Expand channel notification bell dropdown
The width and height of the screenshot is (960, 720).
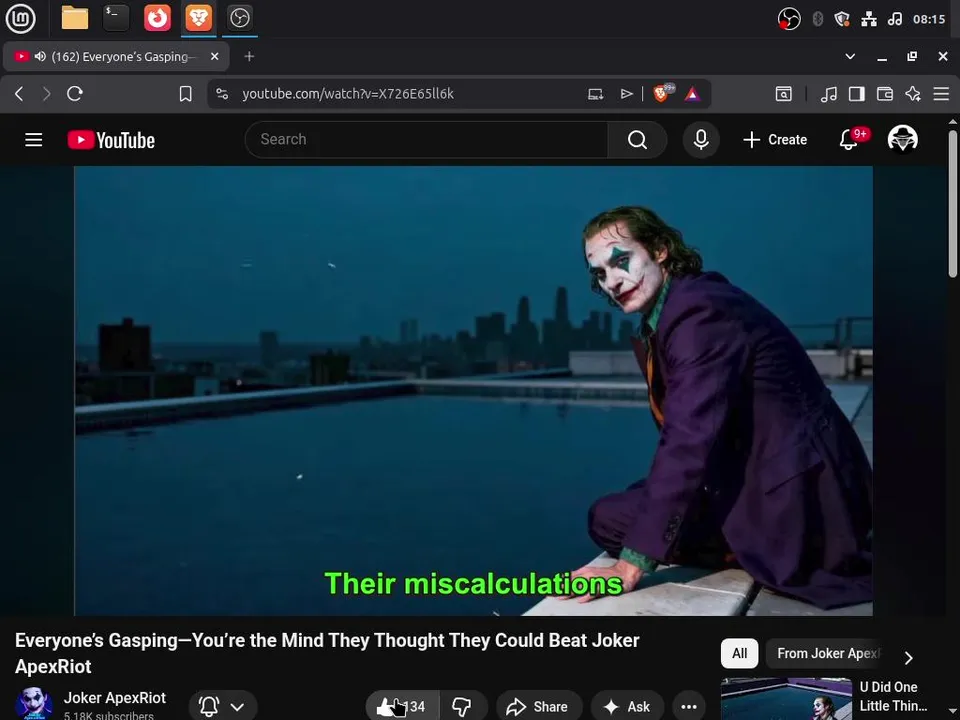(223, 707)
